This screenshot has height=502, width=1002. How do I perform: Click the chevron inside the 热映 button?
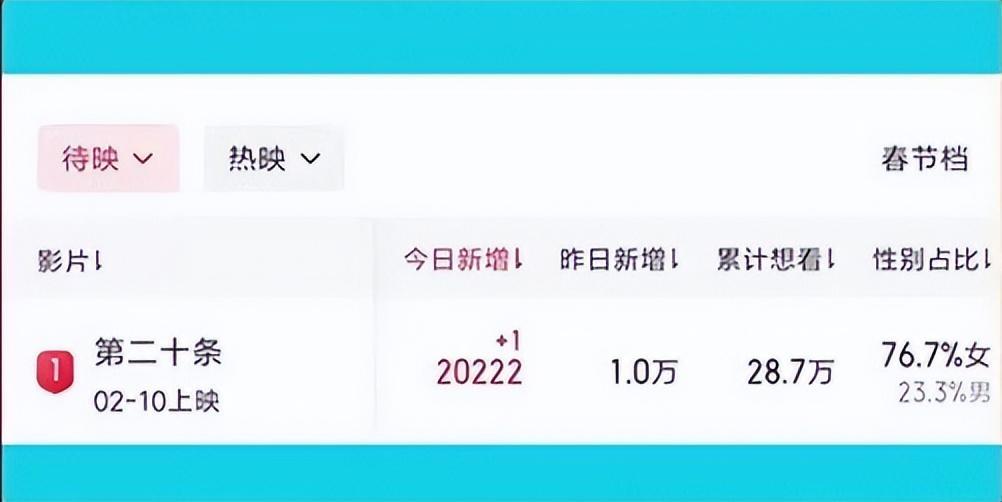(x=309, y=159)
